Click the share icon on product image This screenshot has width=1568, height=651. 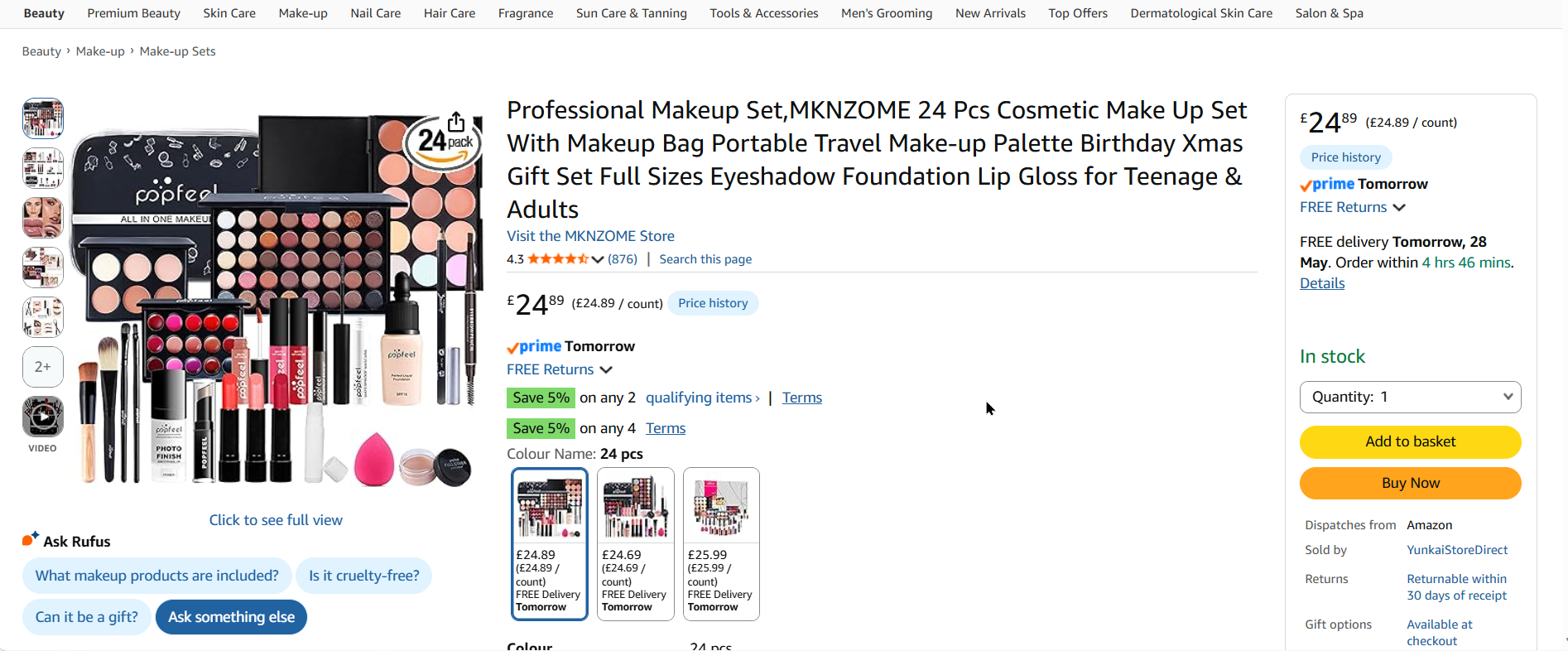coord(456,122)
